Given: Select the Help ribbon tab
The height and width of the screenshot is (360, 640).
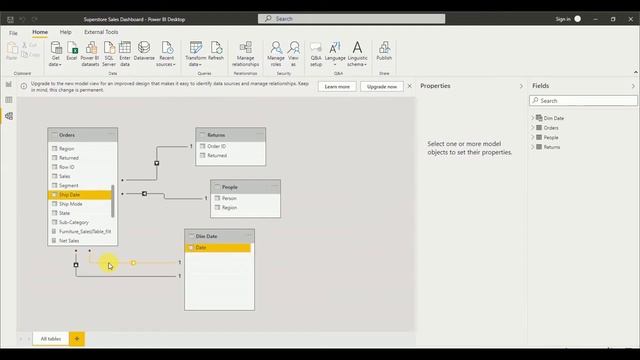Looking at the screenshot, I should [65, 32].
